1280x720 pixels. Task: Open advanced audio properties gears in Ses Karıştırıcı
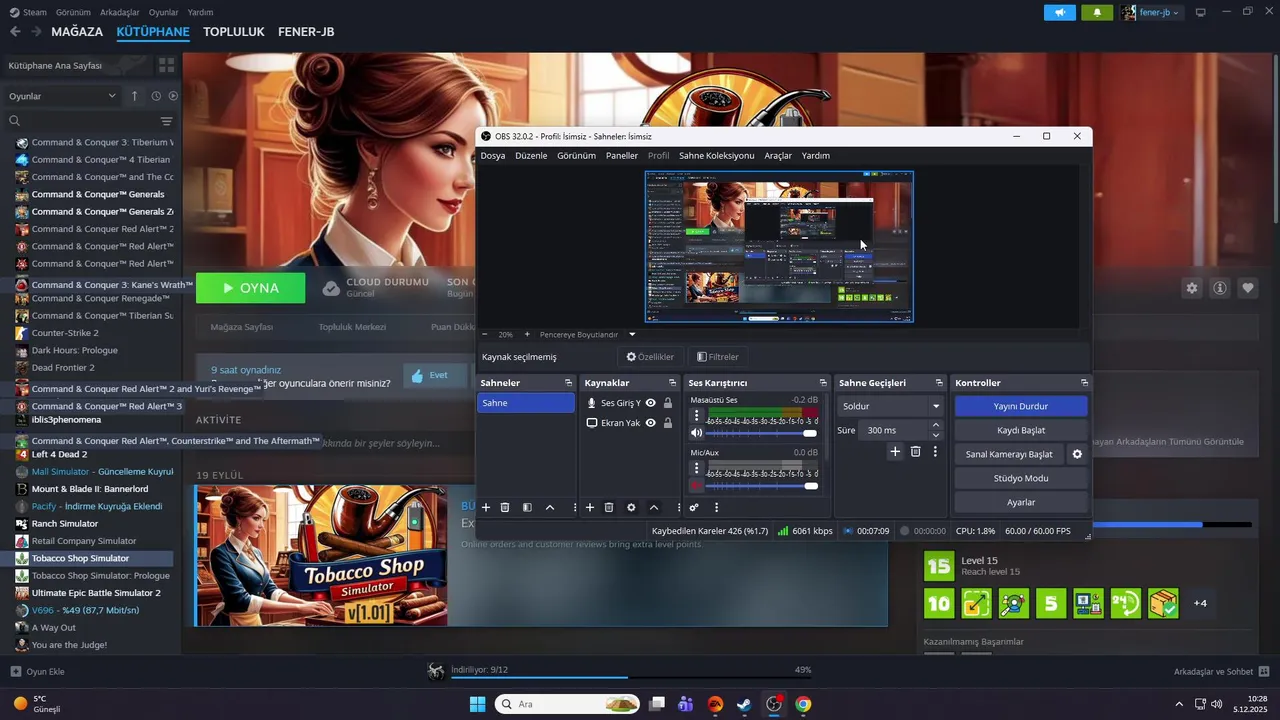(694, 508)
